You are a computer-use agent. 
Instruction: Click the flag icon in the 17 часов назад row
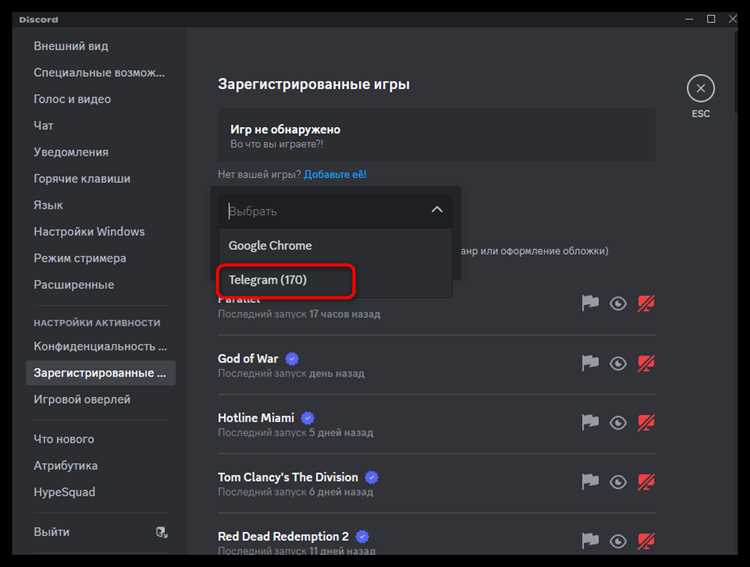pos(590,303)
